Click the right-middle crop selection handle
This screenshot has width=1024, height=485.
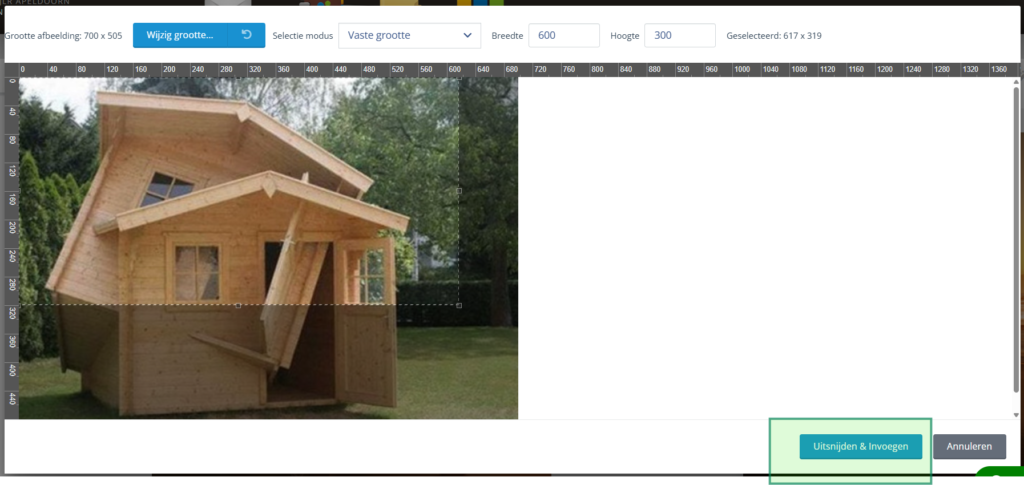click(x=459, y=191)
